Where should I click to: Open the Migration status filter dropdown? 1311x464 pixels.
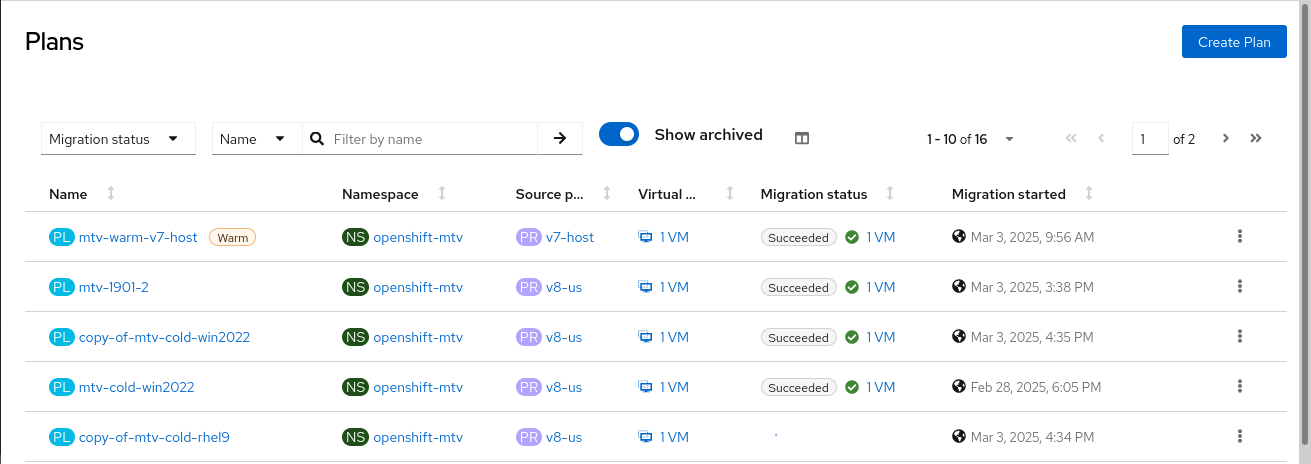118,139
